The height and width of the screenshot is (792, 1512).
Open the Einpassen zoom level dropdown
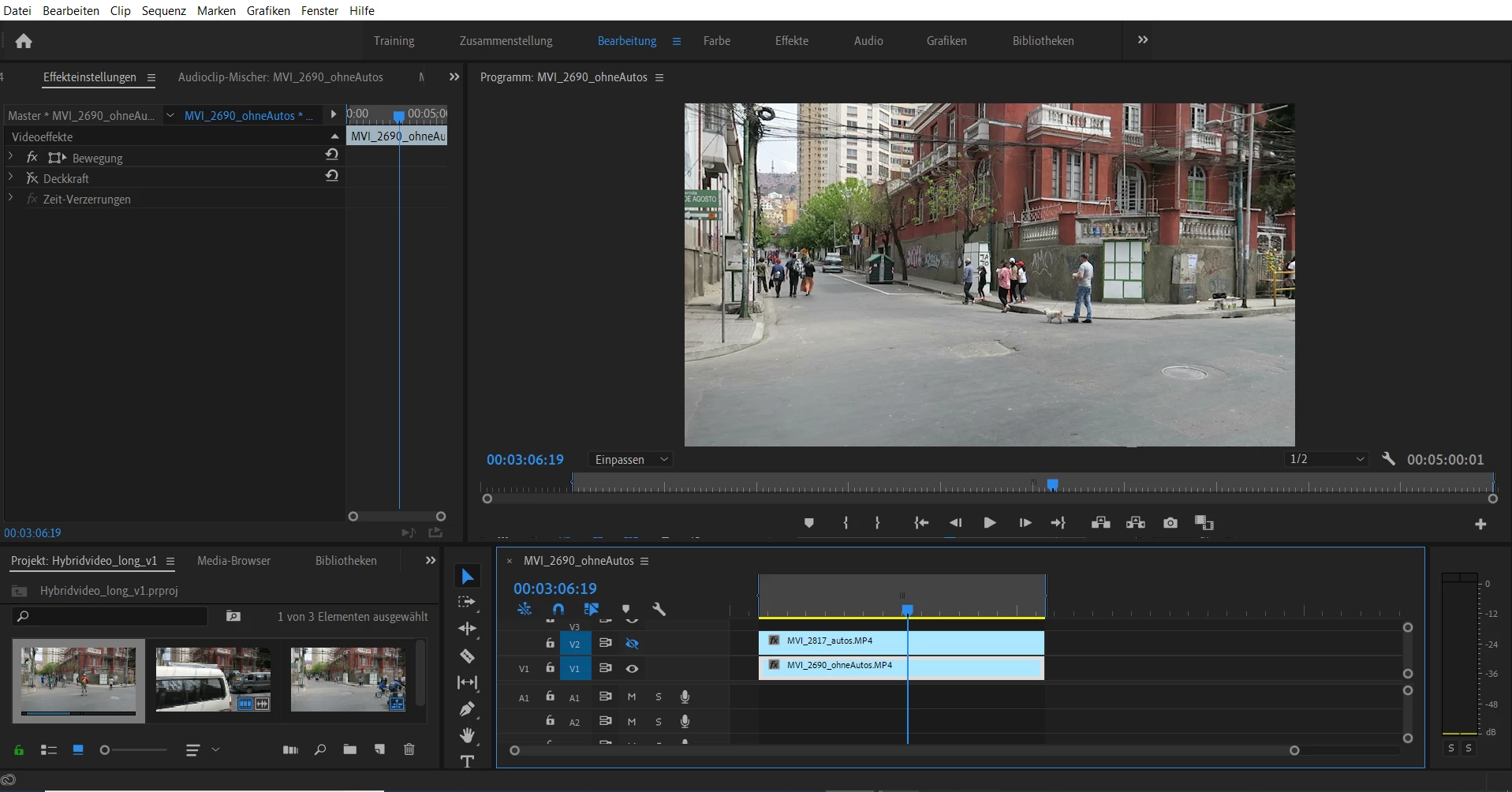click(x=631, y=460)
